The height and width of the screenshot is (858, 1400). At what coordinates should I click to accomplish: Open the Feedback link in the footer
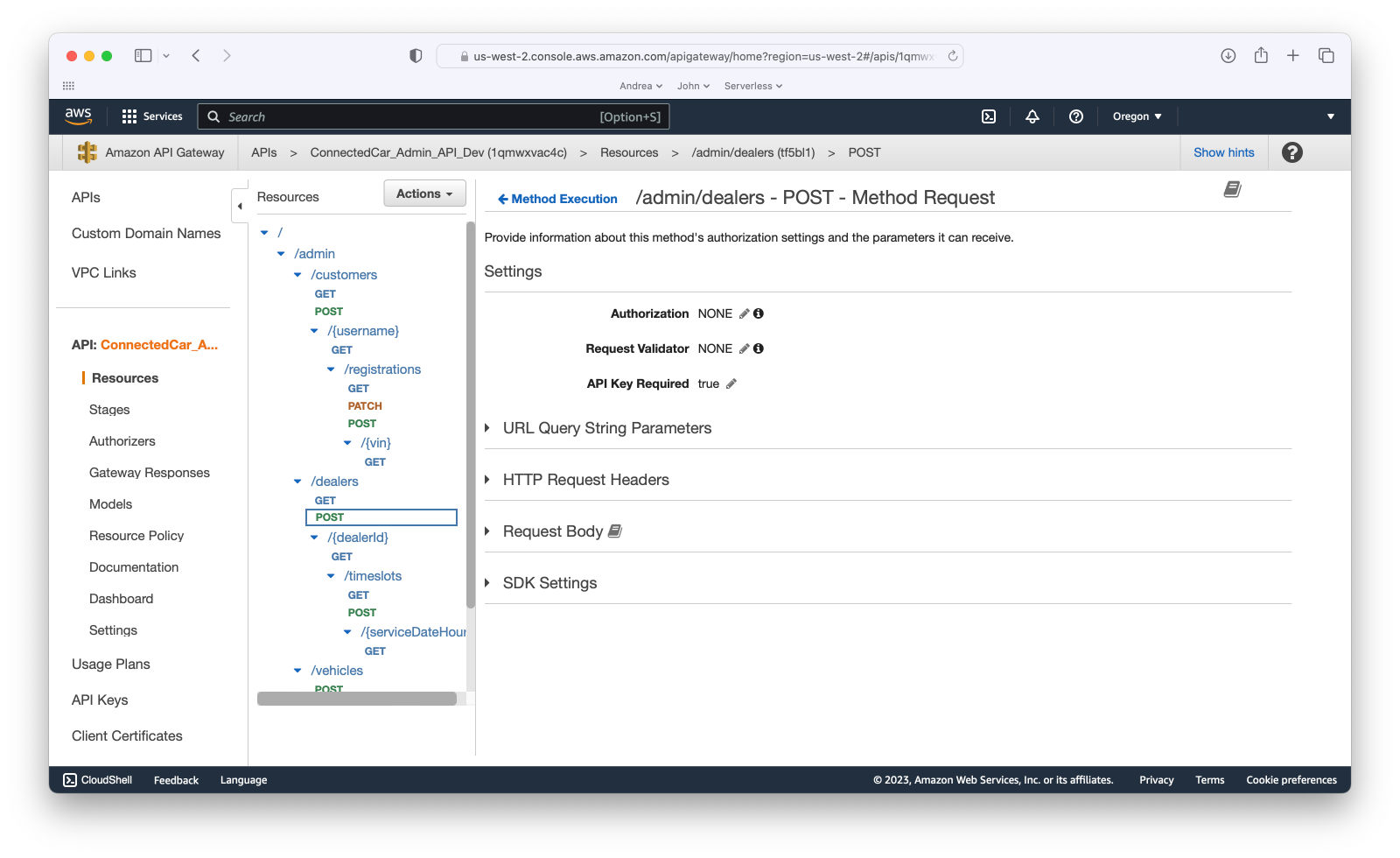(176, 780)
